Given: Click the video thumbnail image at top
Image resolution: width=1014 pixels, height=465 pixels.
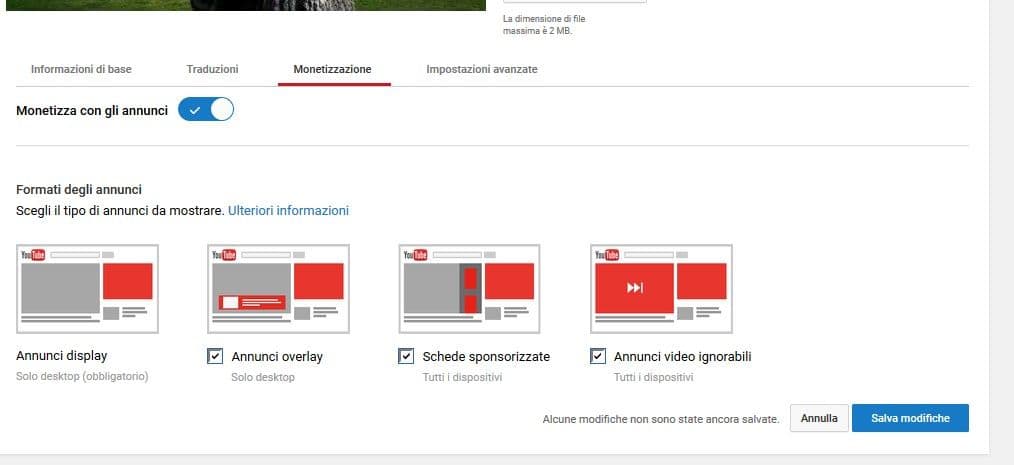Looking at the screenshot, I should pyautogui.click(x=250, y=5).
